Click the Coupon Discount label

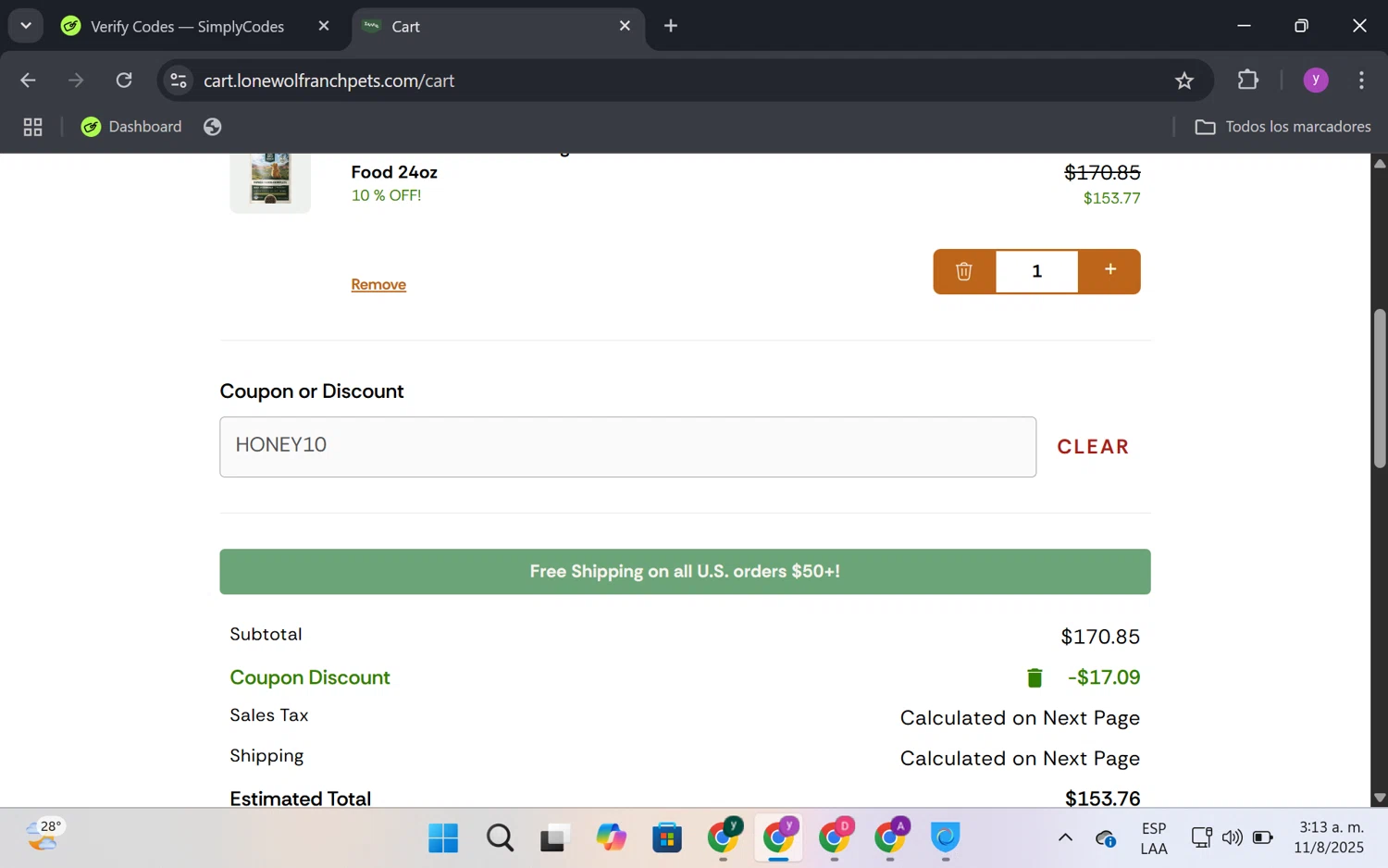[310, 677]
